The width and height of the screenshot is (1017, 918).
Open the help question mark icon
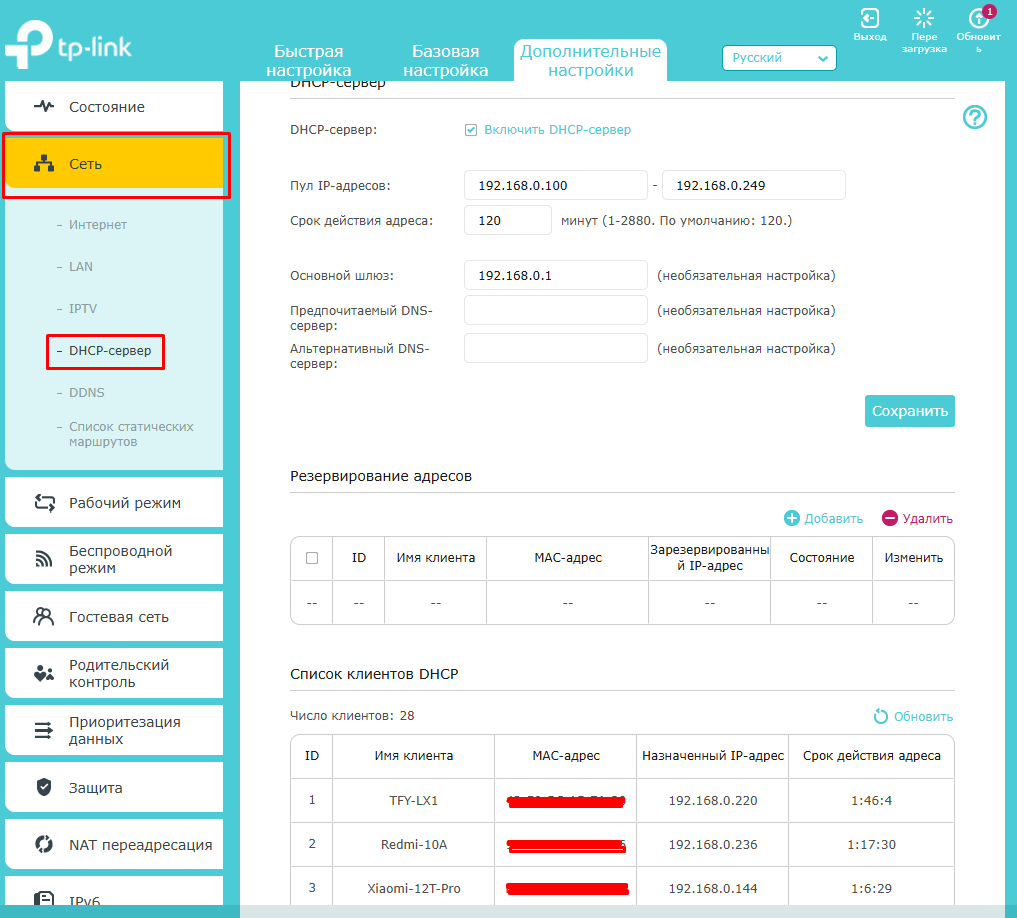tap(974, 117)
